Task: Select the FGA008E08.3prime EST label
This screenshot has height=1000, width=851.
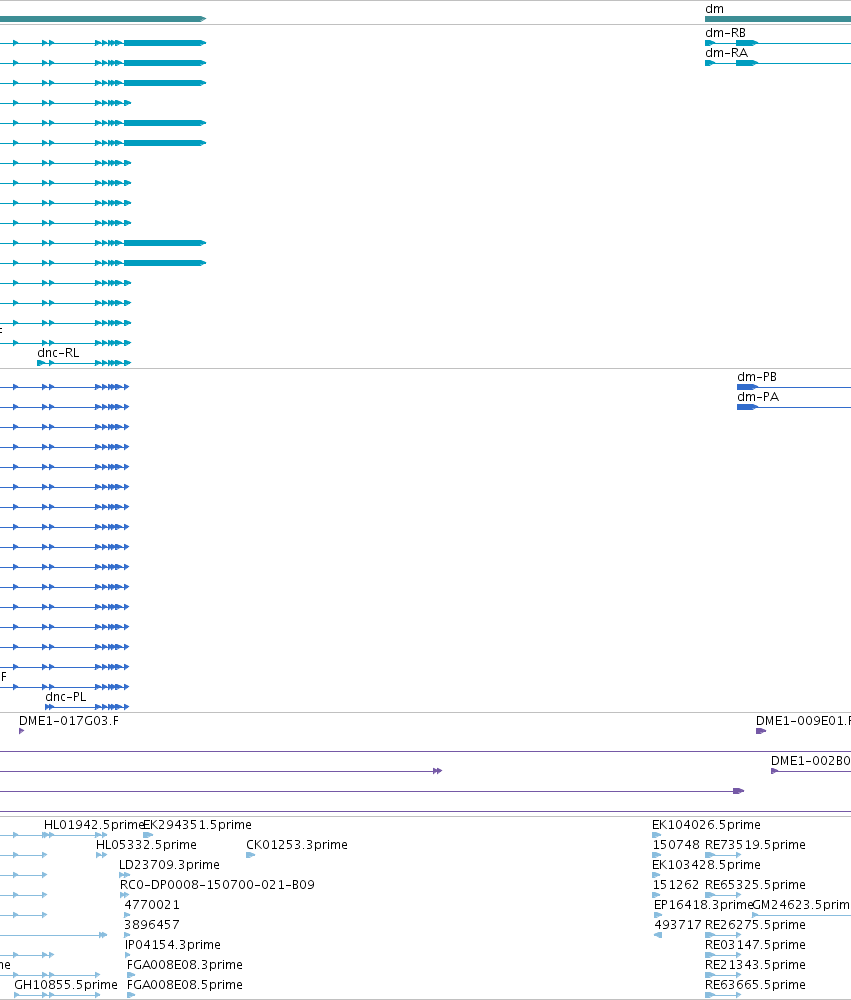Action: [185, 964]
